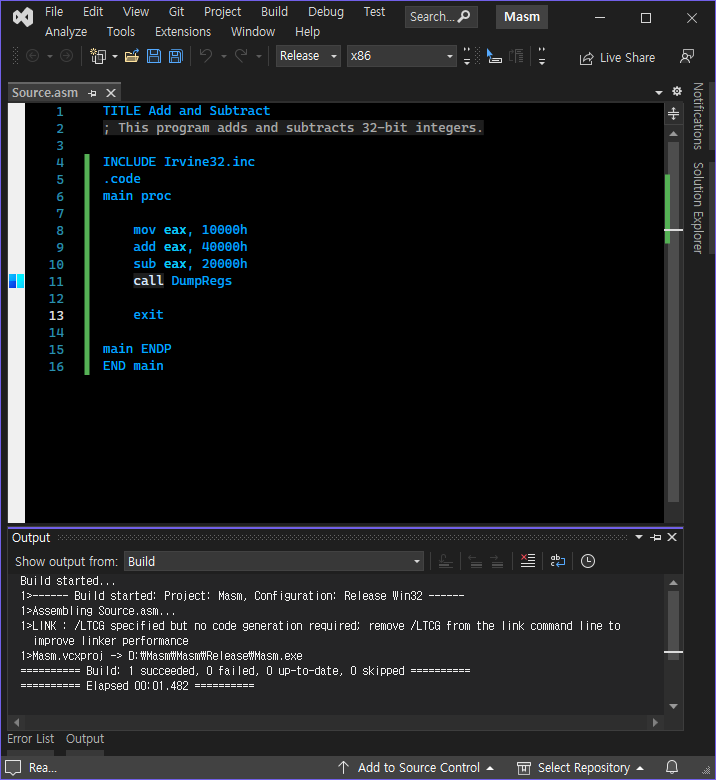Screen dimensions: 716x780
Task: Select the bottom Output tab
Action: (x=85, y=739)
